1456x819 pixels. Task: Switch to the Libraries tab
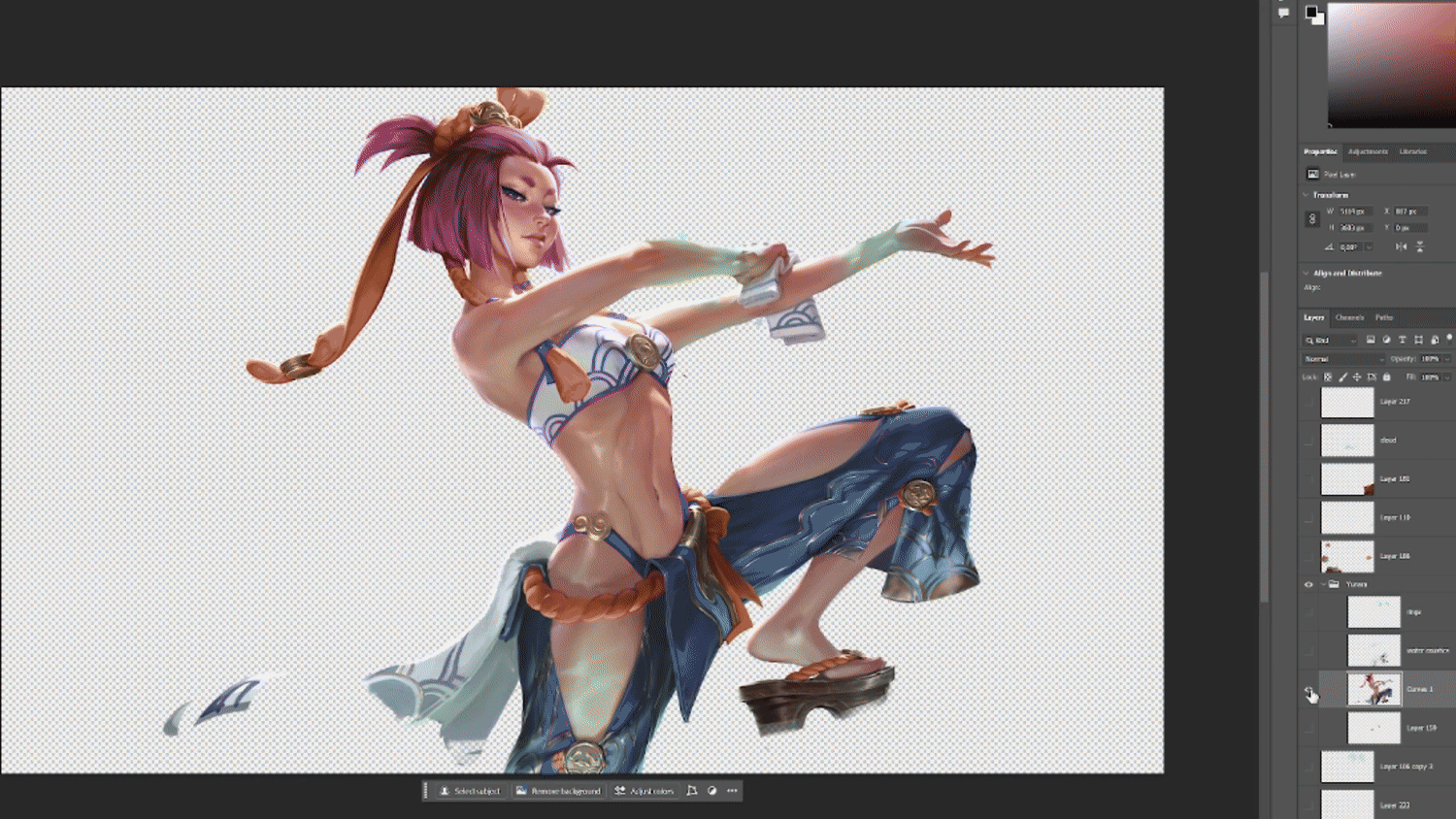(1413, 151)
